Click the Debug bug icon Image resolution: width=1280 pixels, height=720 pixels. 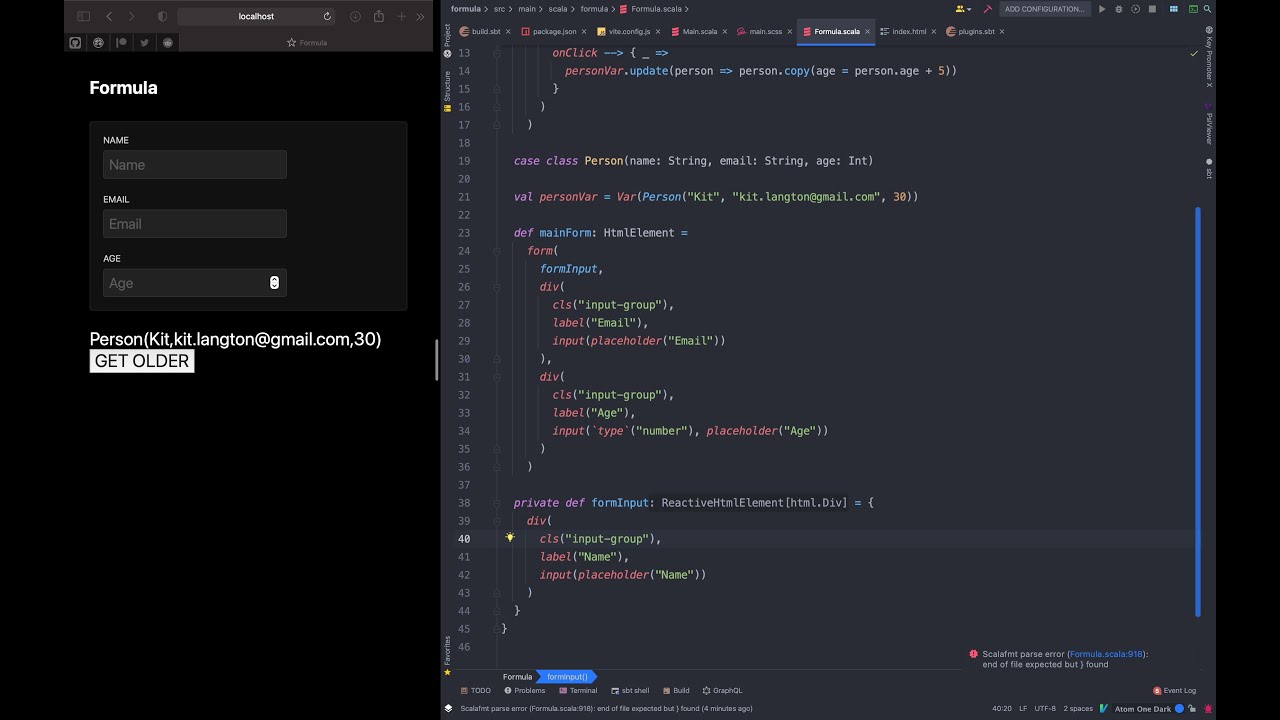[x=1119, y=9]
